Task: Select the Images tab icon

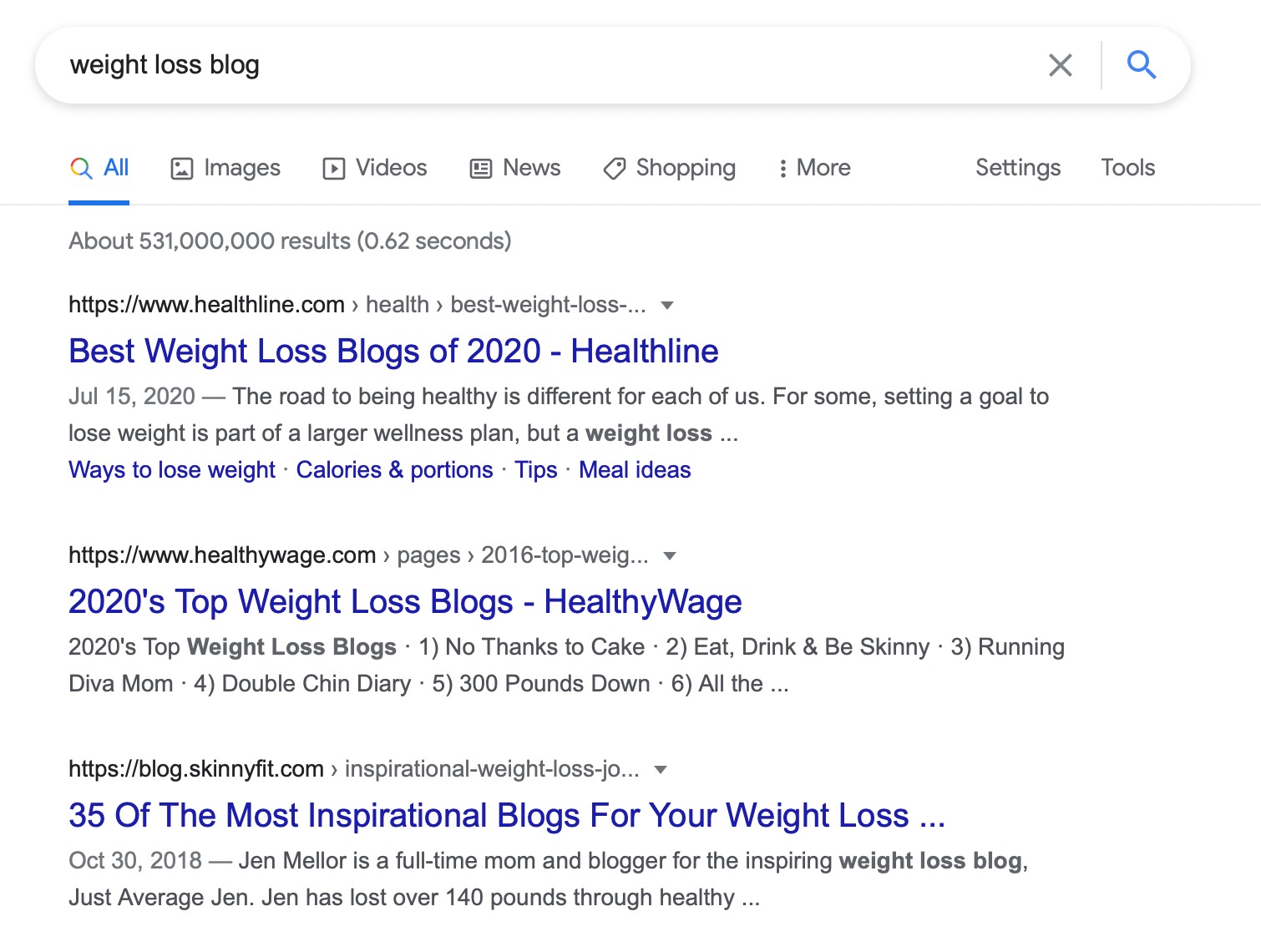Action: point(182,169)
